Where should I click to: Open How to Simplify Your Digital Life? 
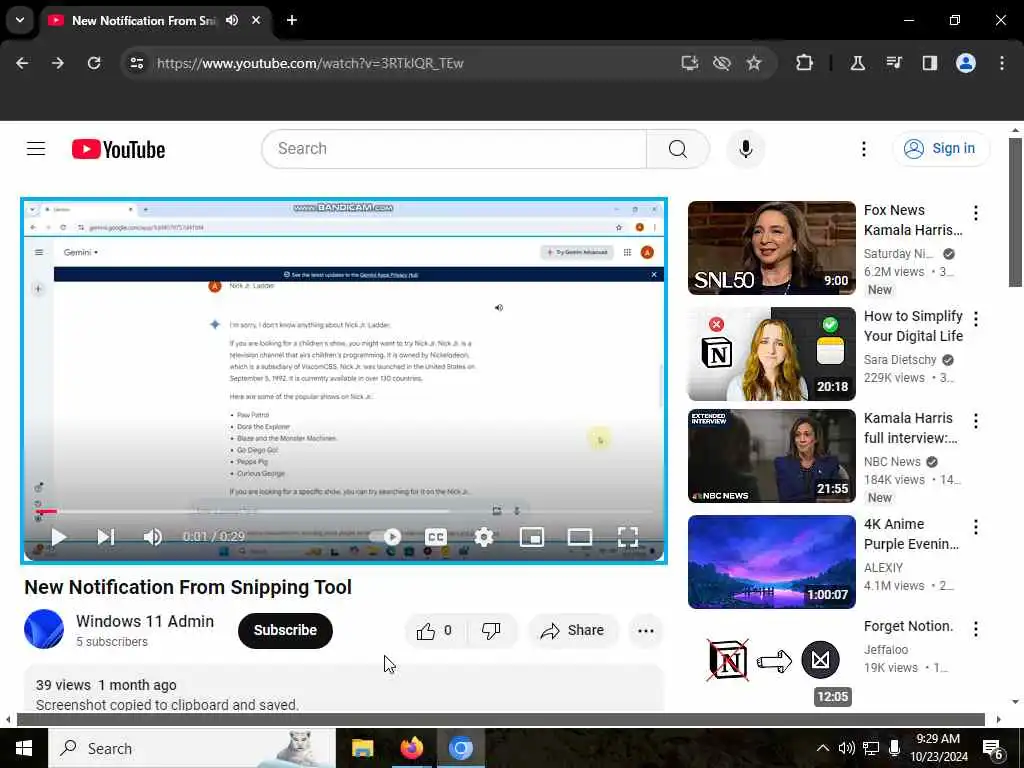913,326
